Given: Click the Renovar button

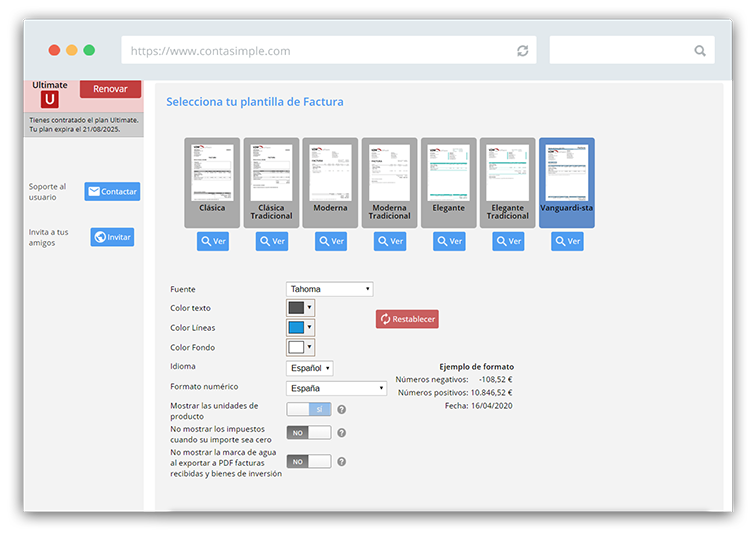Looking at the screenshot, I should (110, 89).
